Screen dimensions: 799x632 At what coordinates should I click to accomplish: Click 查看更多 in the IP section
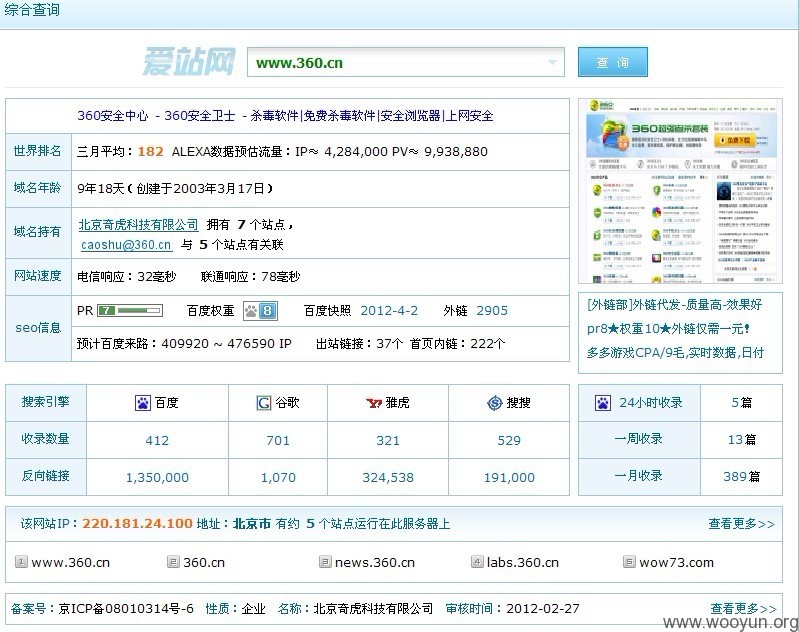tap(741, 523)
